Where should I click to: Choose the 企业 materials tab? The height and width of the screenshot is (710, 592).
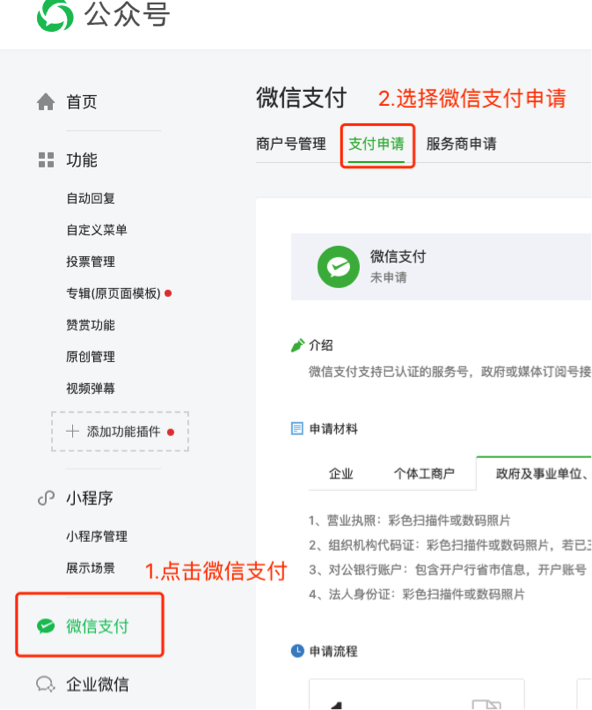pyautogui.click(x=341, y=474)
